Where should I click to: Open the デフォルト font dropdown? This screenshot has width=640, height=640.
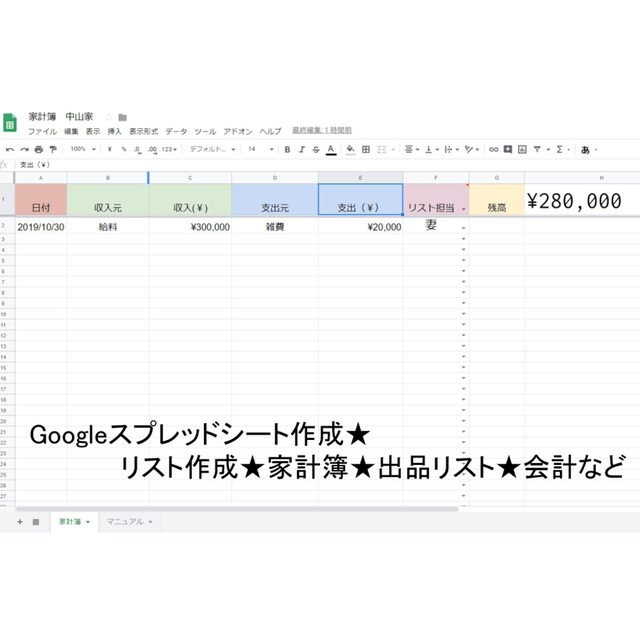[213, 149]
